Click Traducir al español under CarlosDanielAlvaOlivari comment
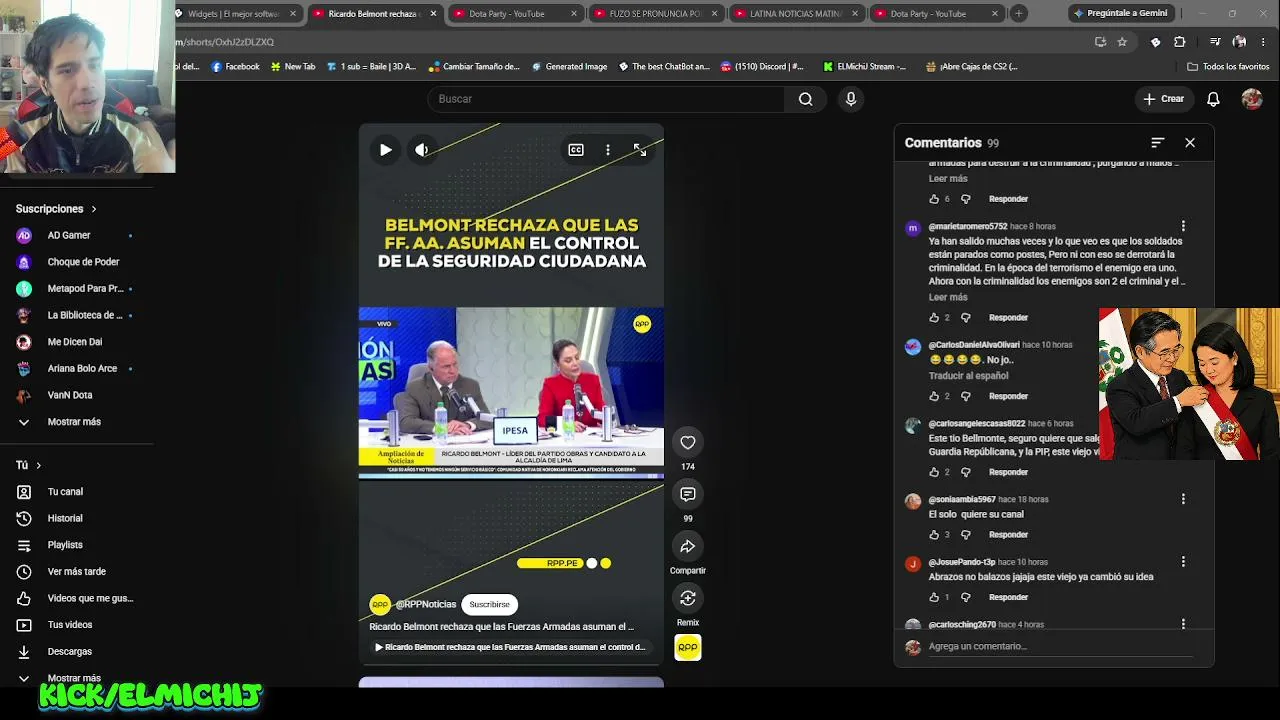 pyautogui.click(x=968, y=376)
